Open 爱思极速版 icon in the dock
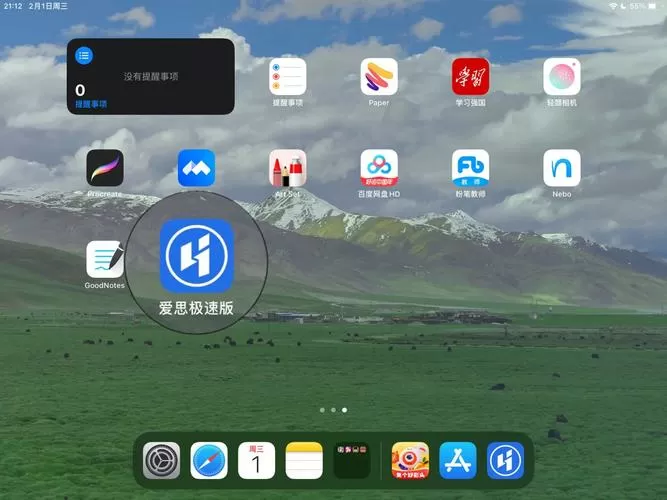This screenshot has width=667, height=500. click(x=505, y=460)
